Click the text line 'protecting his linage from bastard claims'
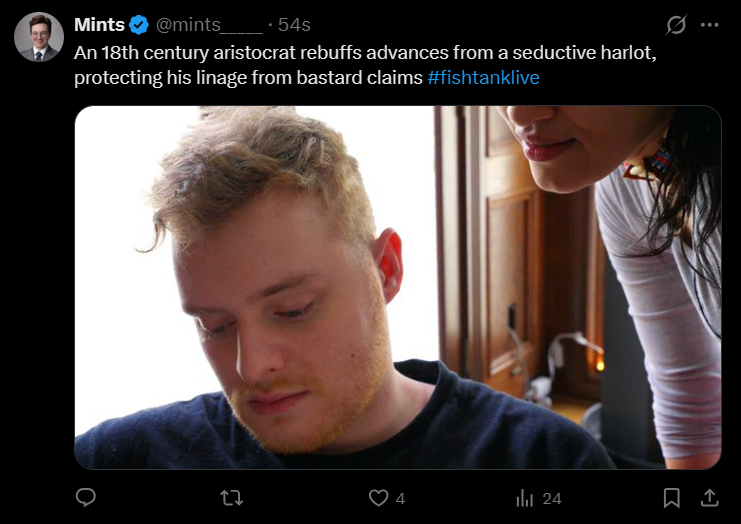The width and height of the screenshot is (741, 524). [x=248, y=77]
